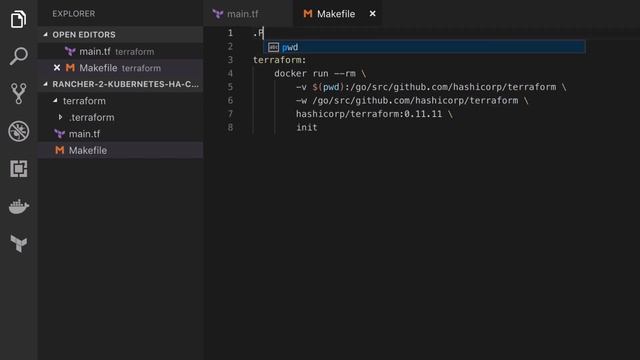Click the abc icon beside pwd suggestion
The width and height of the screenshot is (640, 360).
point(273,47)
